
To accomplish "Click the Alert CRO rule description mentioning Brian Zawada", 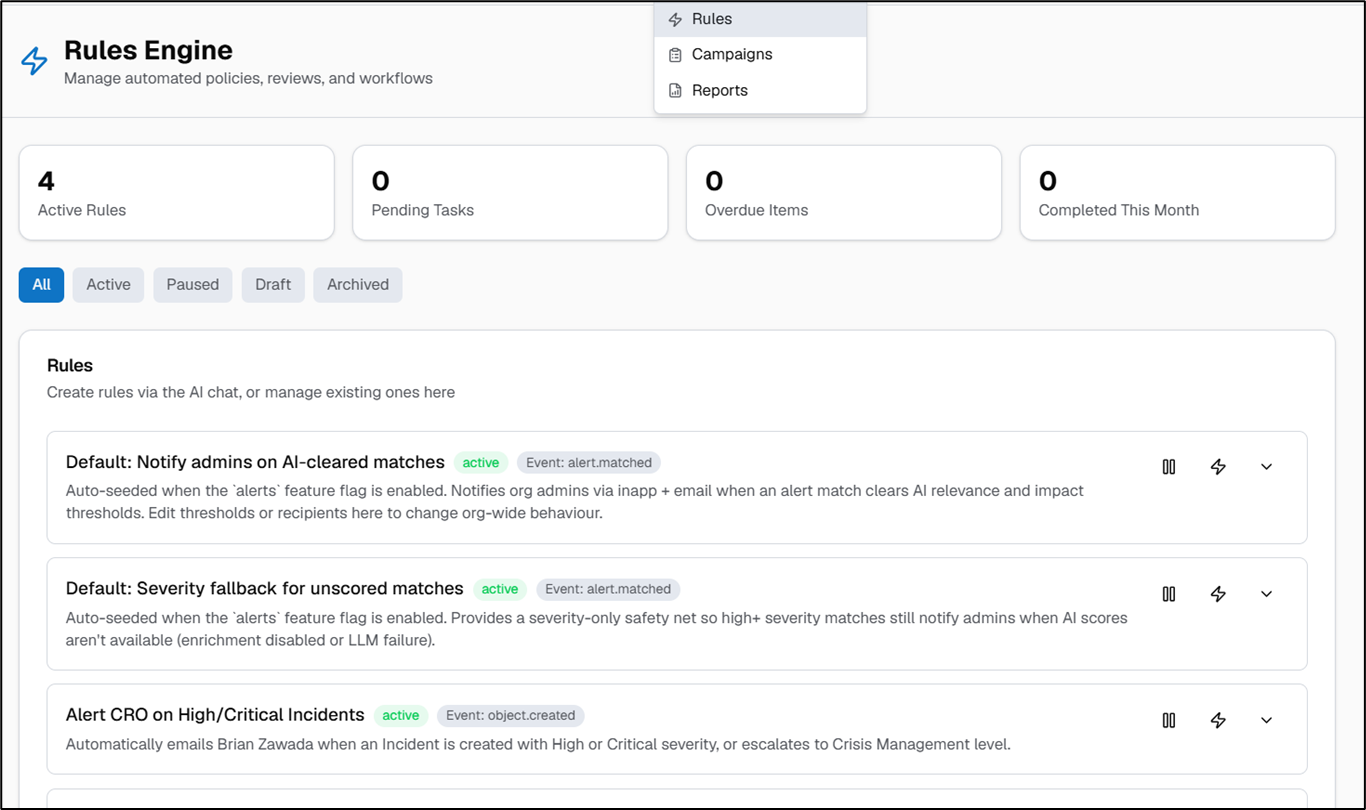I will (539, 744).
